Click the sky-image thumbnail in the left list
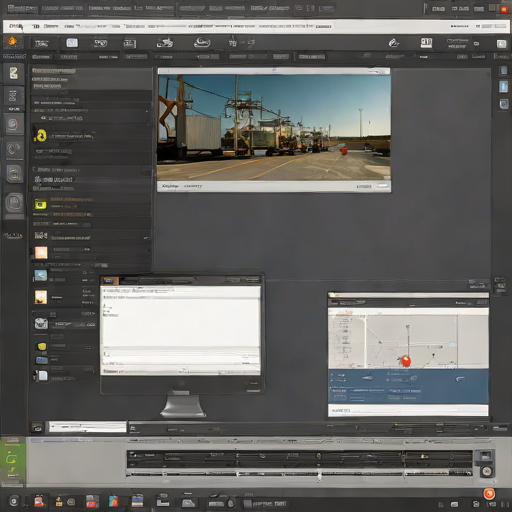This screenshot has height=512, width=512. point(41,275)
